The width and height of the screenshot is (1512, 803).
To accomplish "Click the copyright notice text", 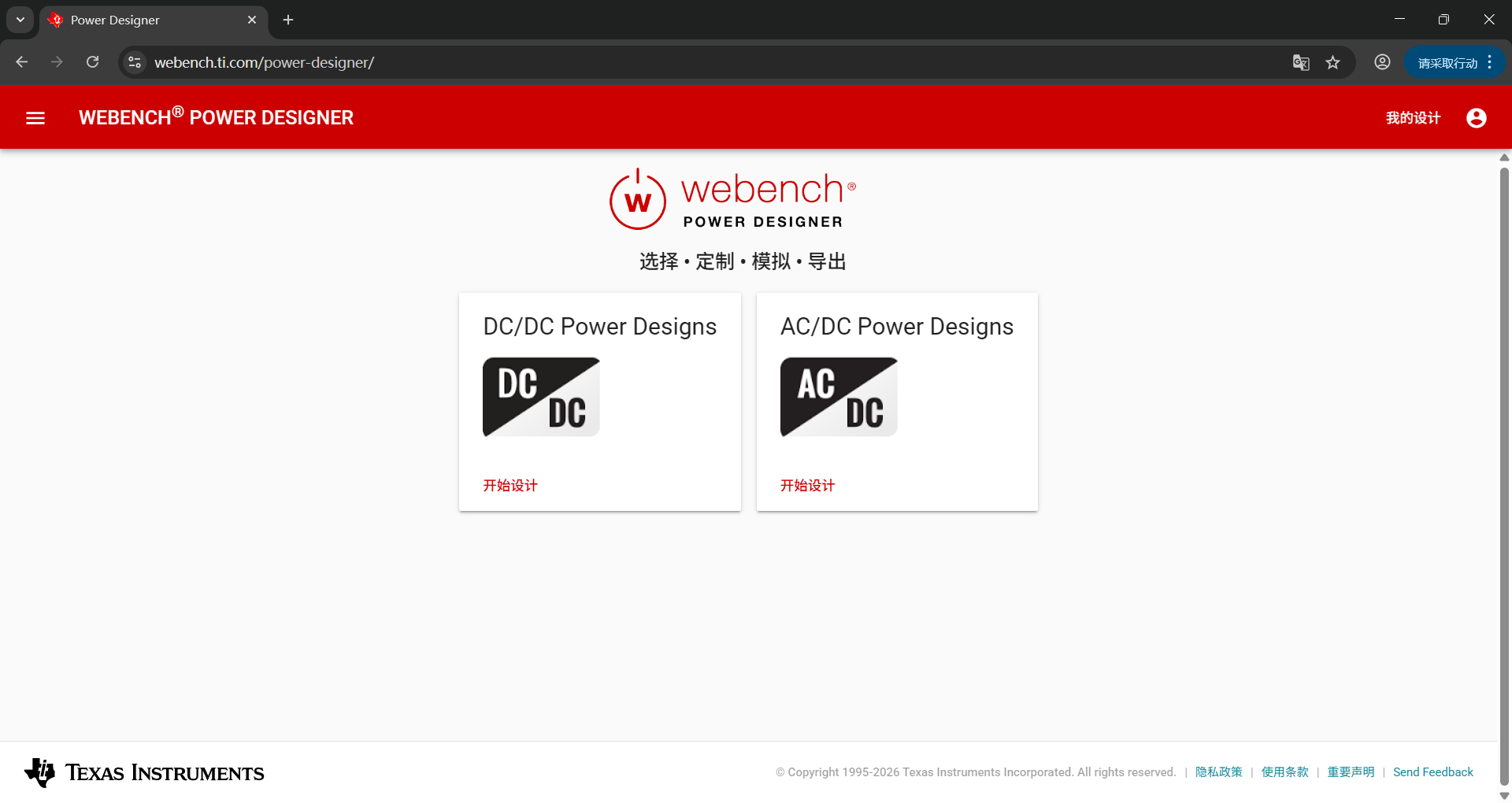I will pos(976,772).
